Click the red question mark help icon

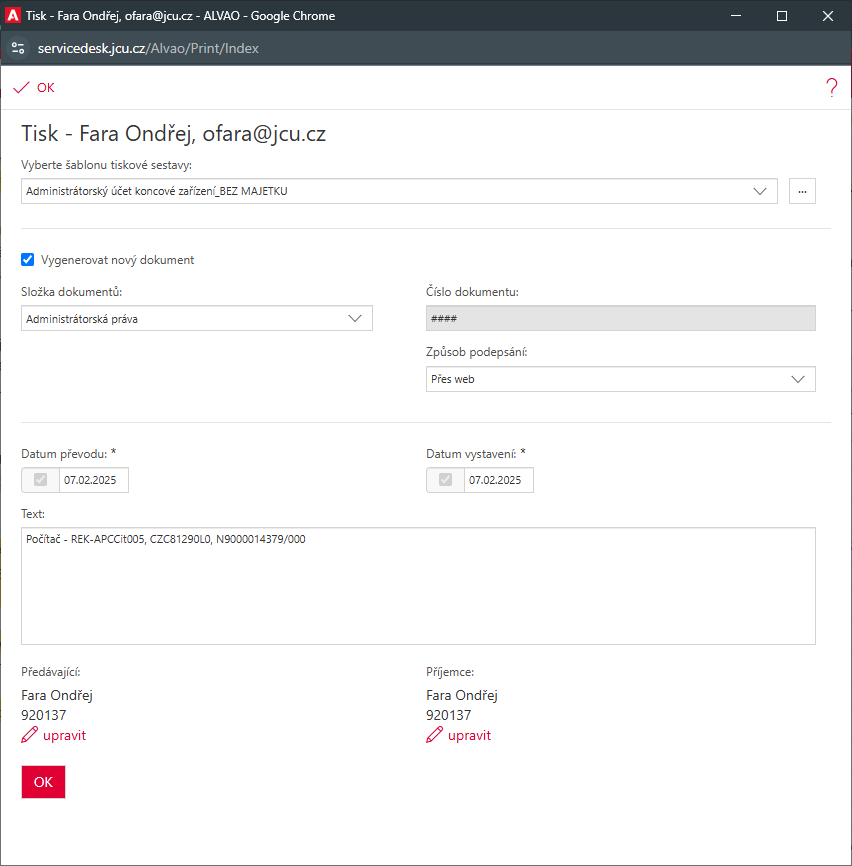click(x=831, y=88)
